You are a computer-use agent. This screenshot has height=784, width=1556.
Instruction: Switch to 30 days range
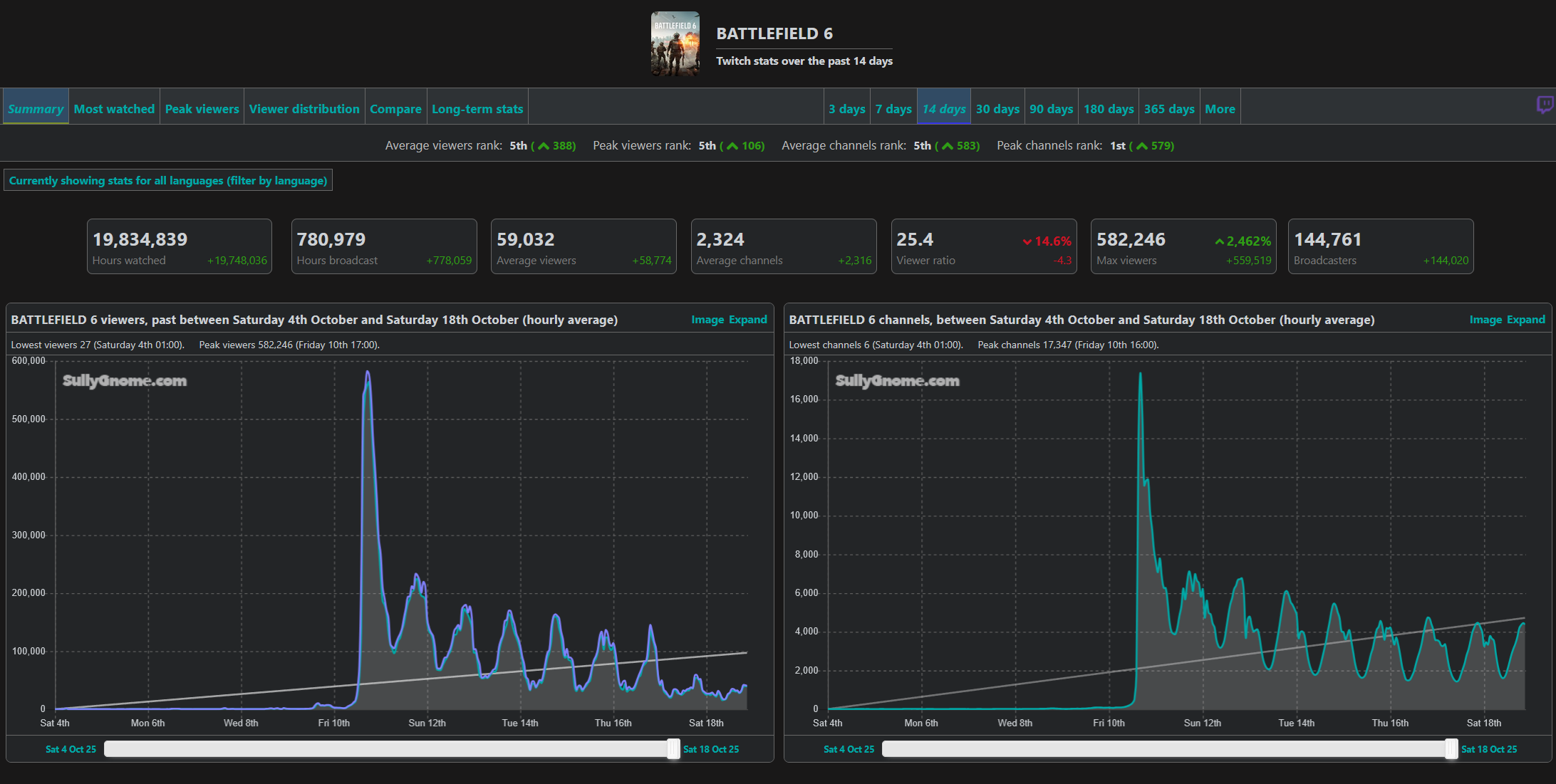coord(997,109)
